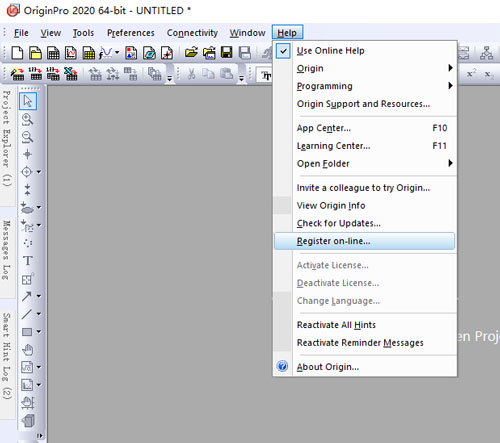Open the Messages Log side tab
Image resolution: width=500 pixels, height=443 pixels.
coord(7,250)
